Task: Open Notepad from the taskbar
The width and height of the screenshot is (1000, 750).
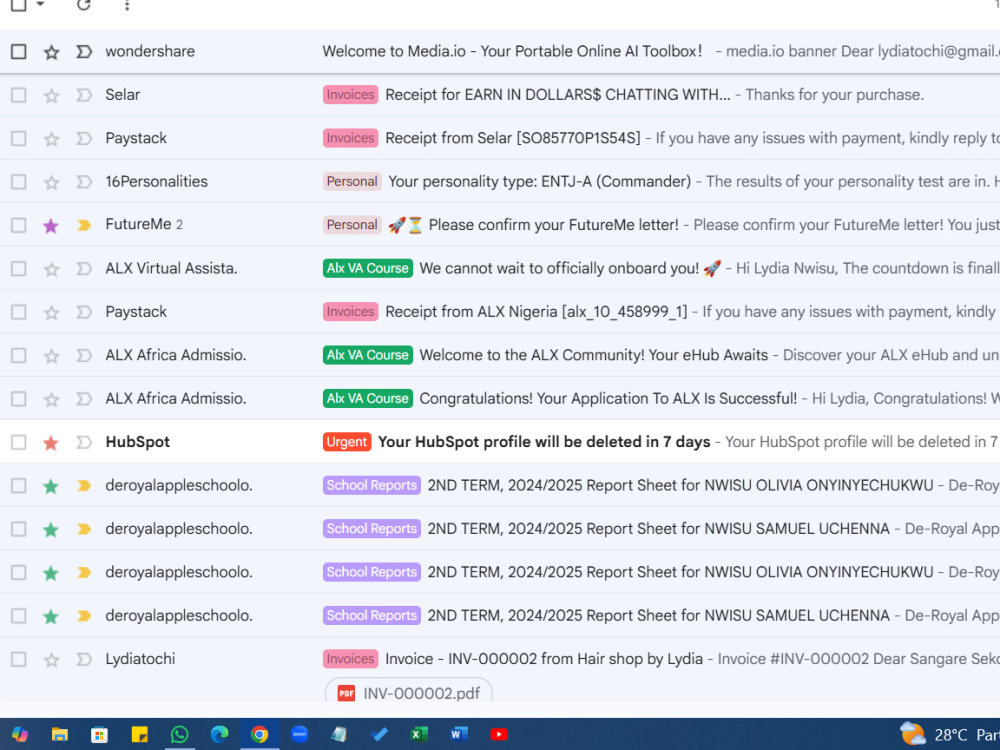Action: [339, 735]
